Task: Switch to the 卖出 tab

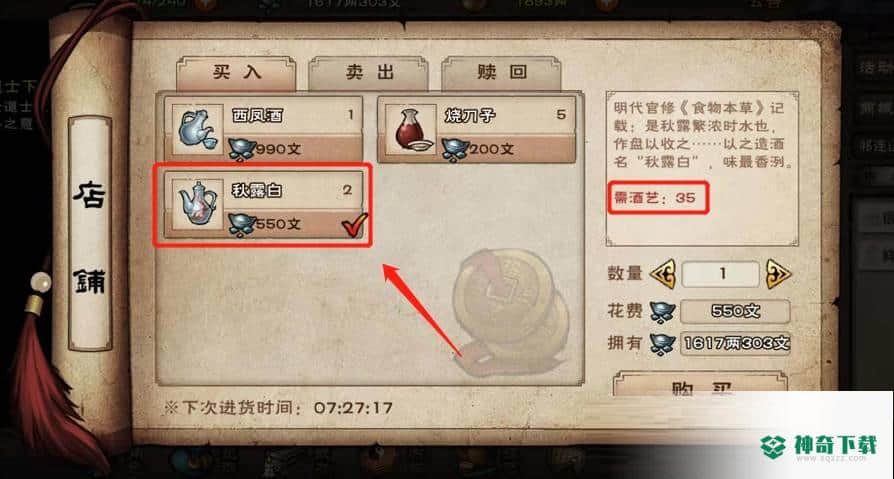Action: 368,73
